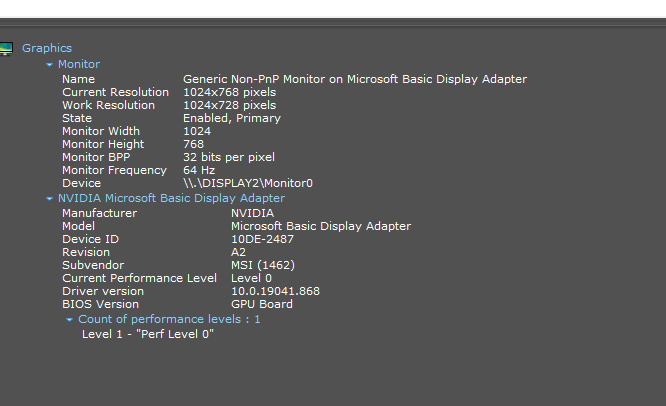666x406 pixels.
Task: Open the Graphics section heading
Action: [x=47, y=48]
